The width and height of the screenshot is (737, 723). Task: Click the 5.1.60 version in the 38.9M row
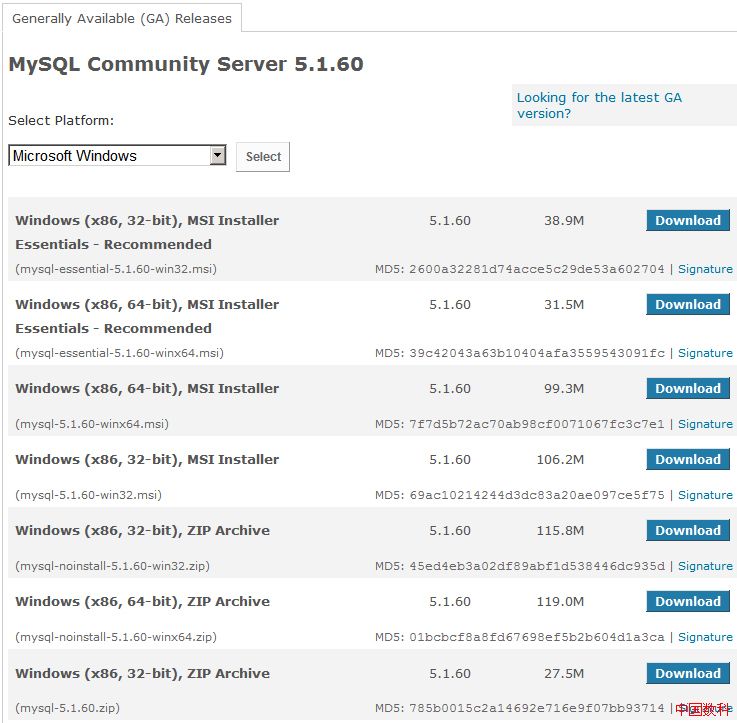coord(450,221)
